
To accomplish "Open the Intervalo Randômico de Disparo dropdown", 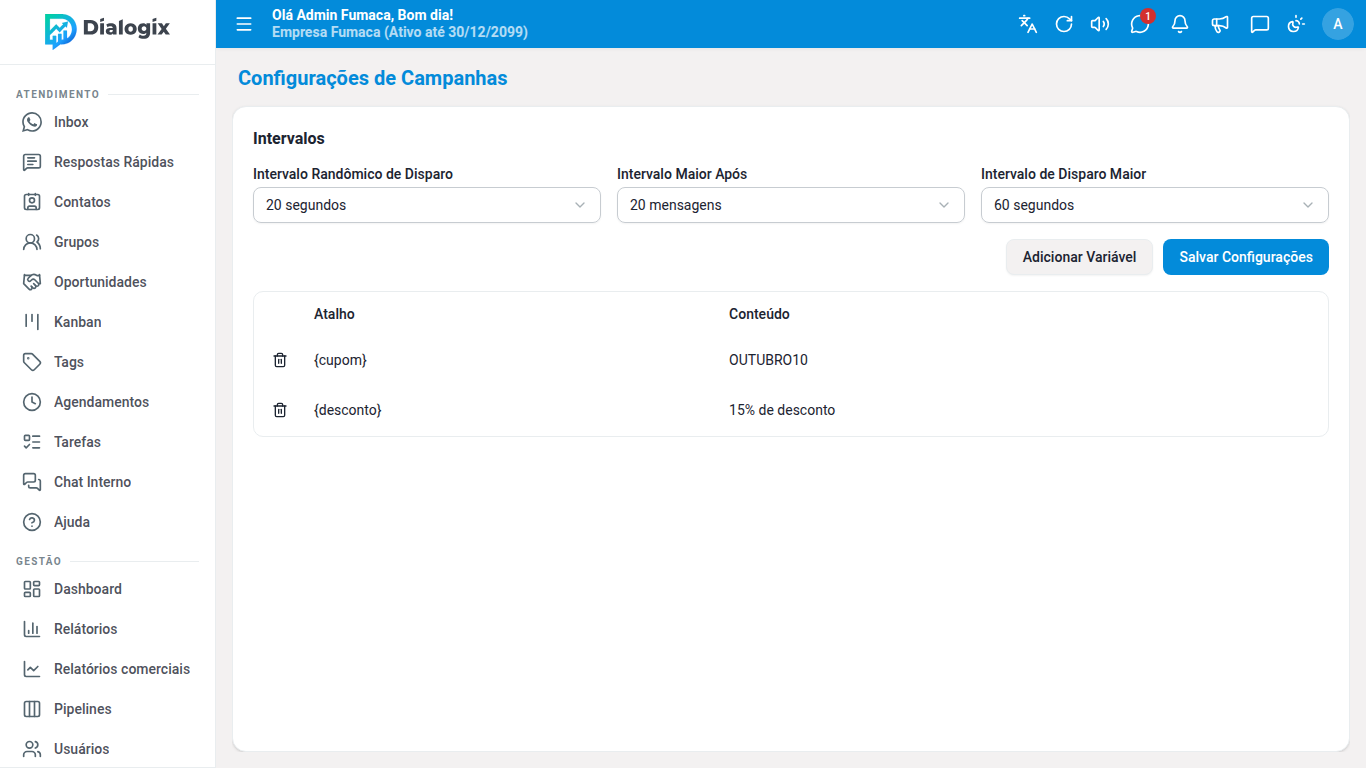I will click(427, 205).
